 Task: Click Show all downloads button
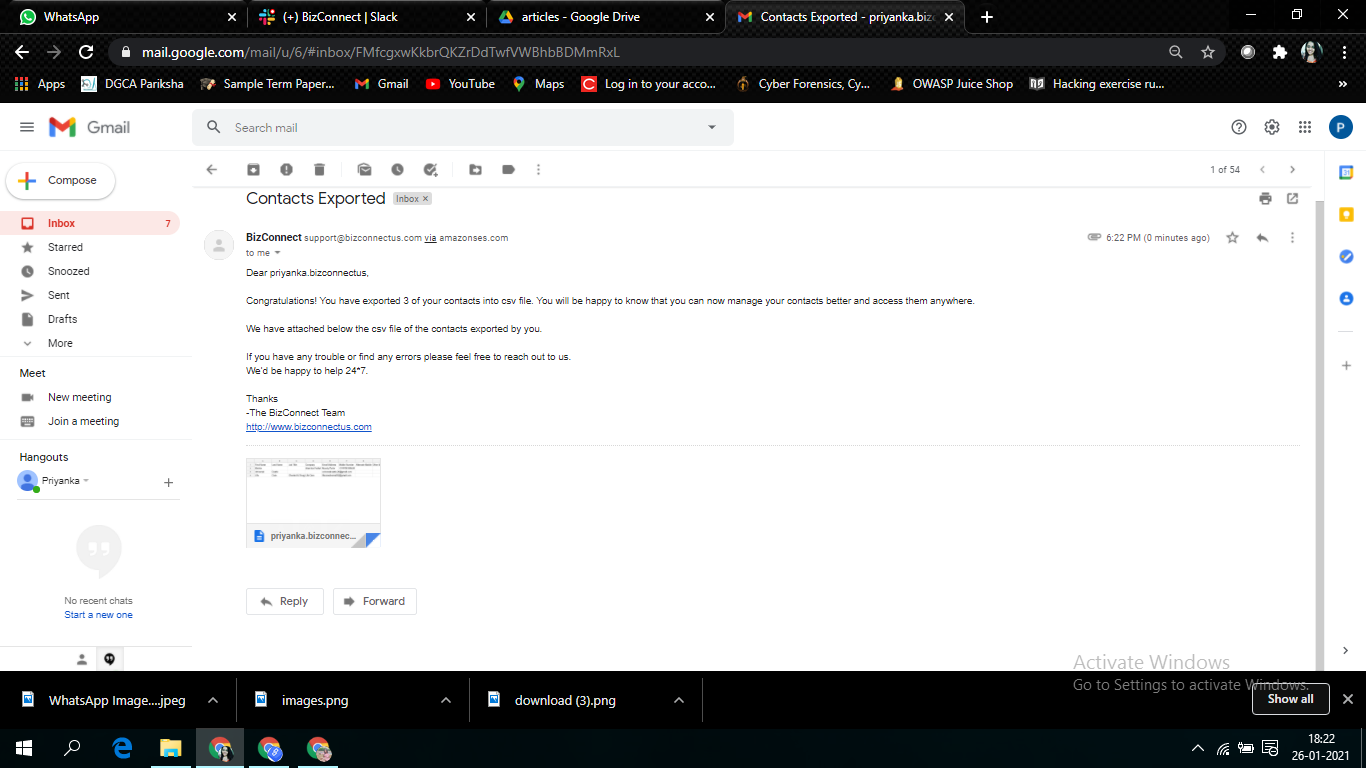coord(1290,700)
